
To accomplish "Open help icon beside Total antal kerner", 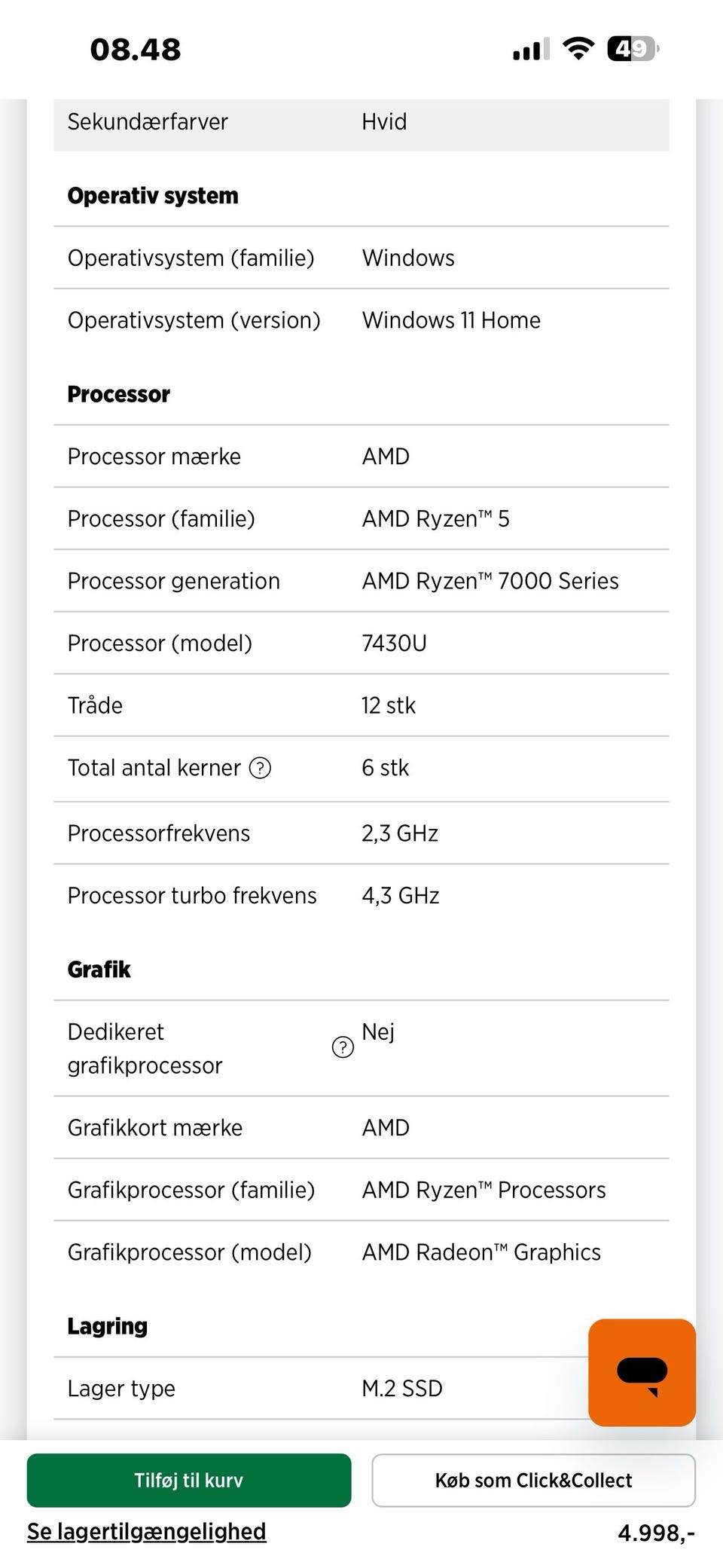I will point(260,768).
